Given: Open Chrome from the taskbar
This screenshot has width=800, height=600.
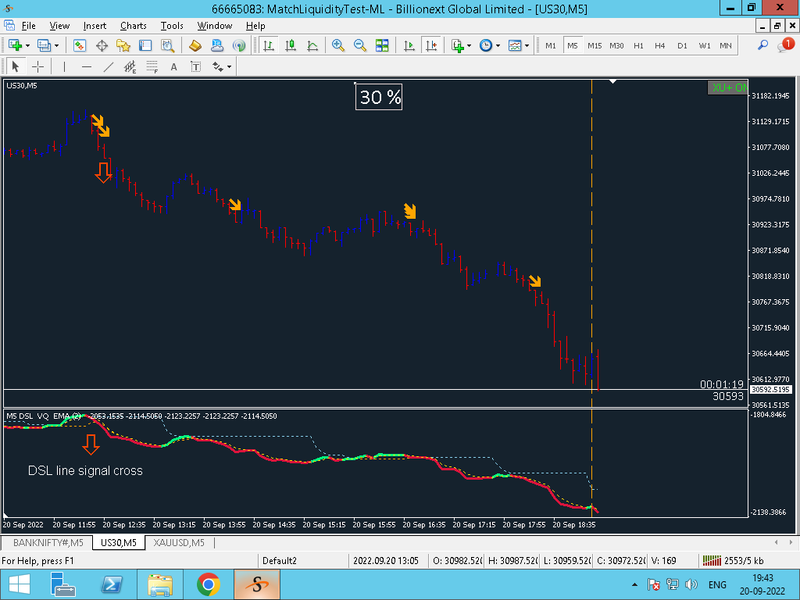Looking at the screenshot, I should [x=208, y=585].
